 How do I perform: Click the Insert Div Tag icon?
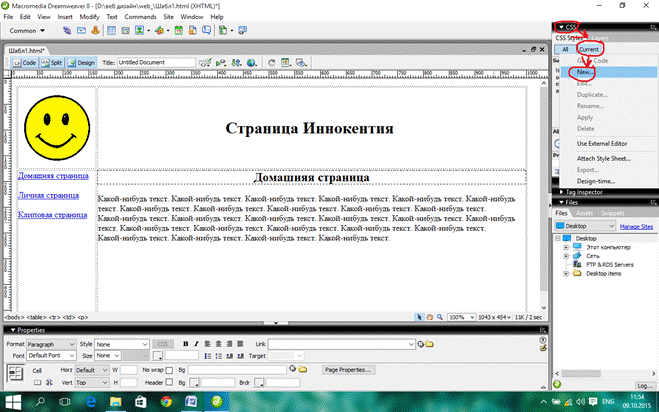click(x=125, y=30)
